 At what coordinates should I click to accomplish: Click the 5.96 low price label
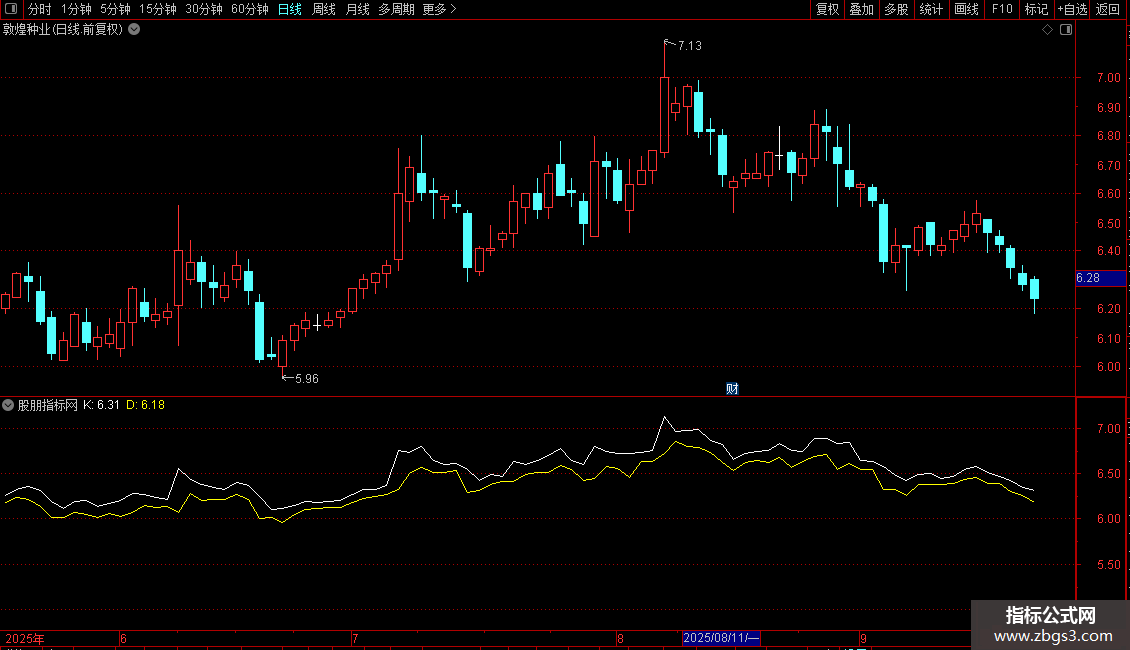307,379
